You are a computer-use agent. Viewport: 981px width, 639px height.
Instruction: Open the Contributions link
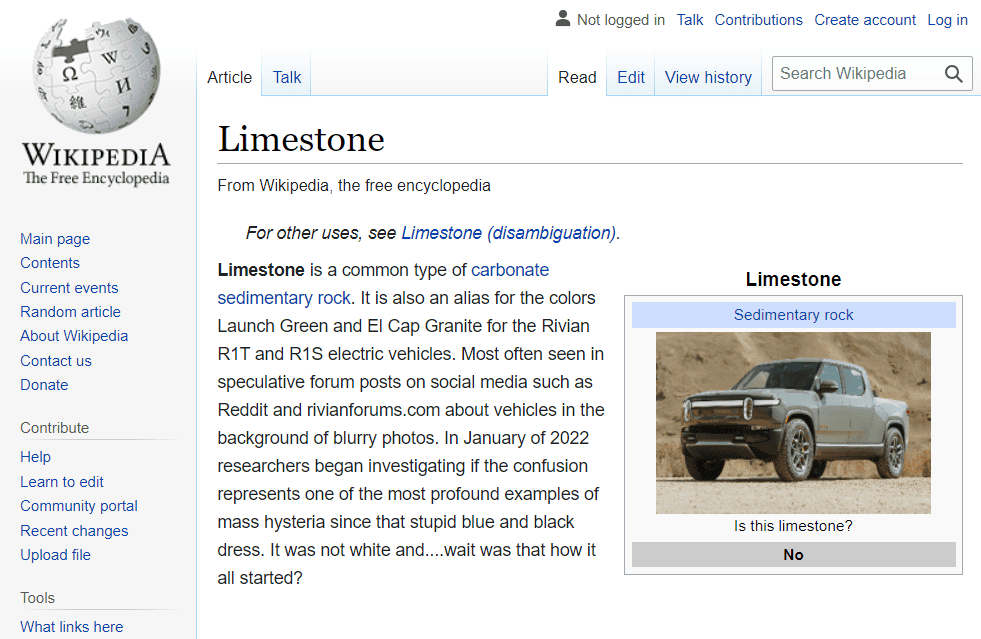tap(758, 20)
